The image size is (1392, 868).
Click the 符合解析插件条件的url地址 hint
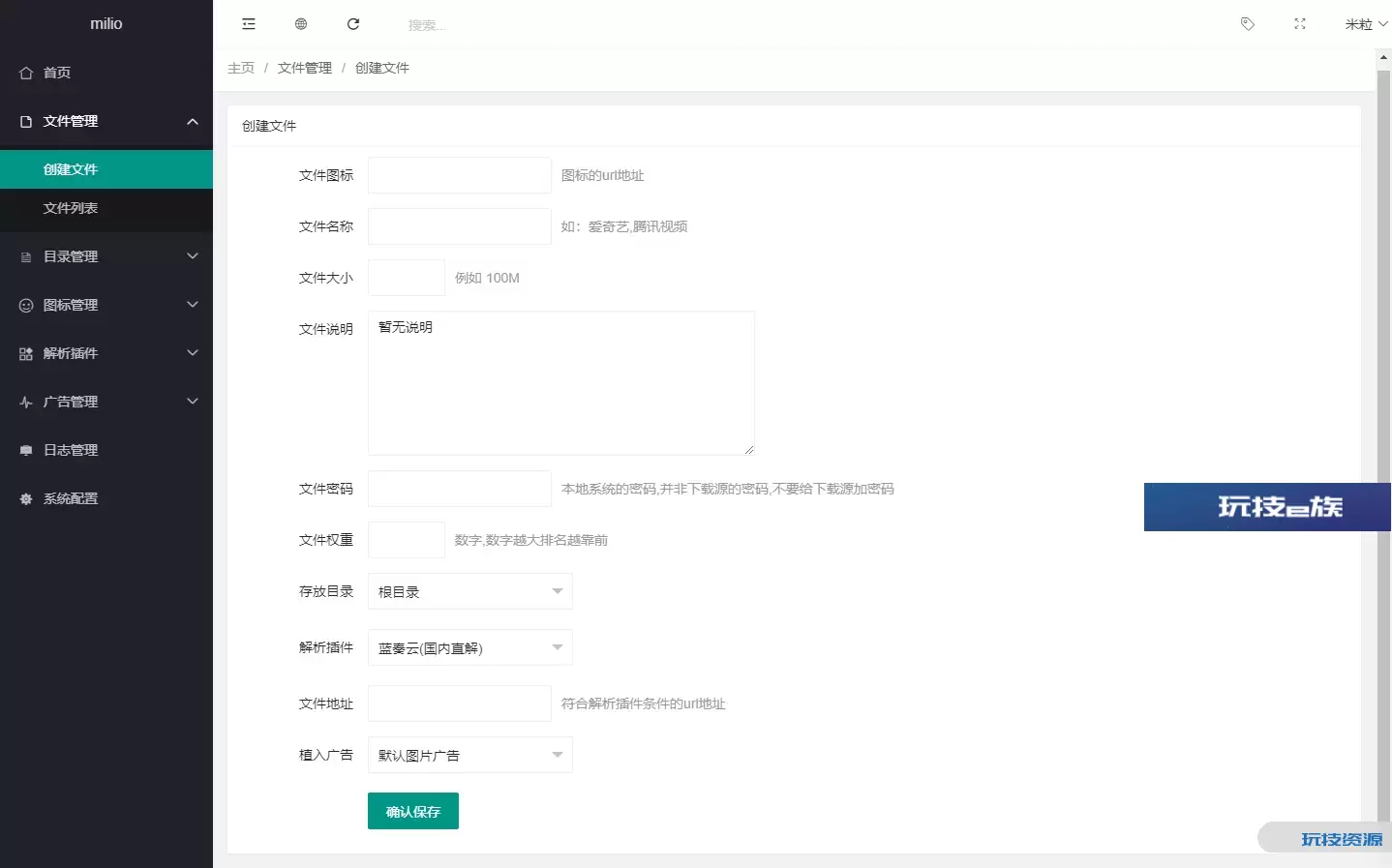[644, 703]
